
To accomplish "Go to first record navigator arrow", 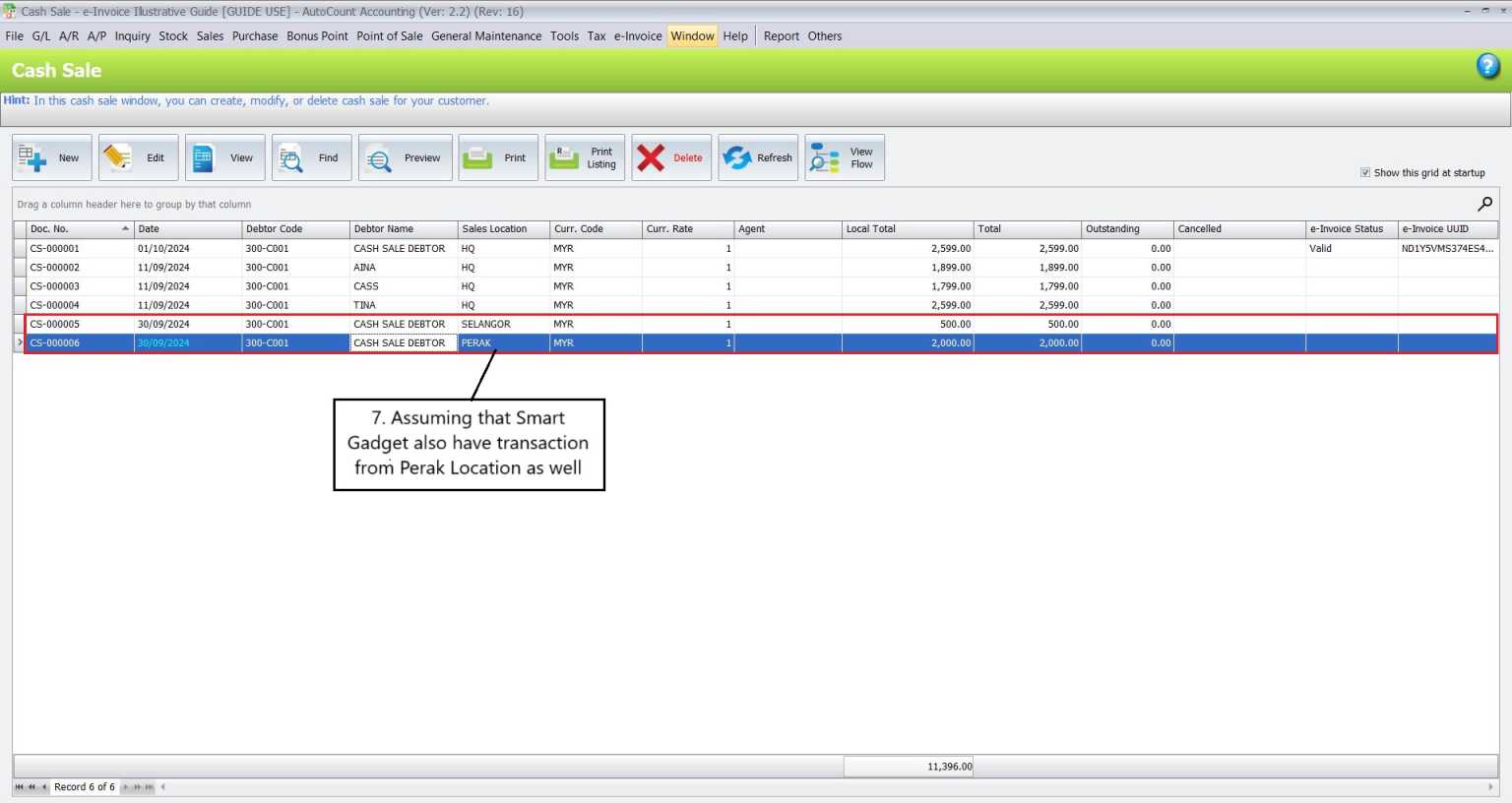I will (19, 787).
